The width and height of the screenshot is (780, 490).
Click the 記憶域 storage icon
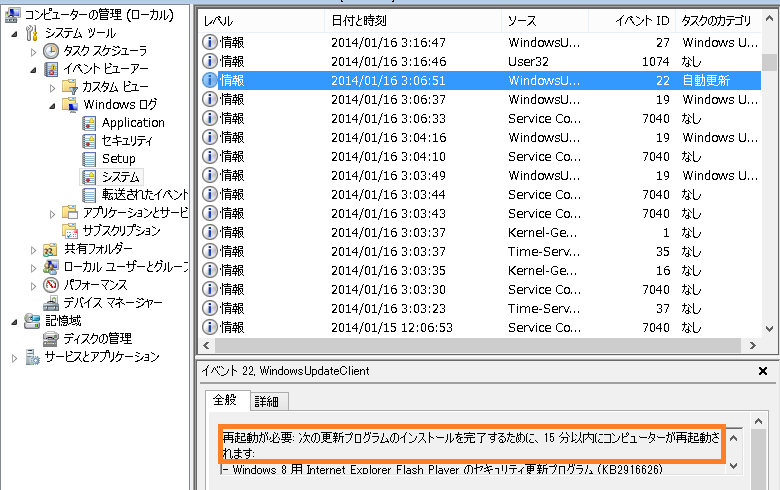(32, 321)
